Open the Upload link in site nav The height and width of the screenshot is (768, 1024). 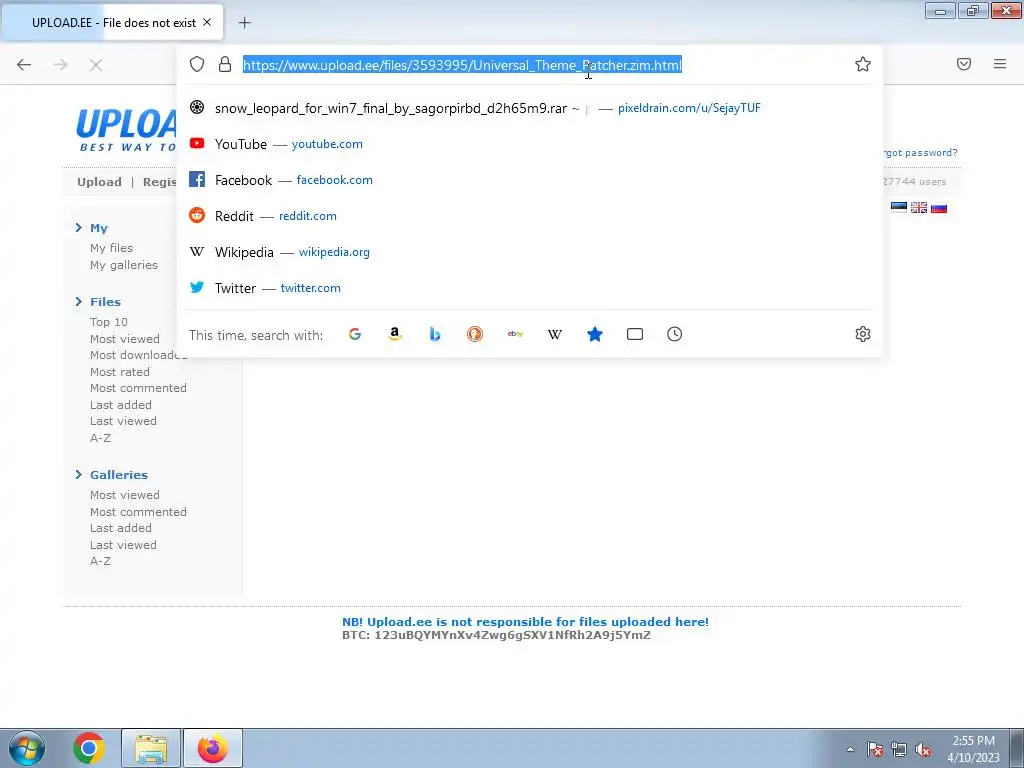point(99,182)
